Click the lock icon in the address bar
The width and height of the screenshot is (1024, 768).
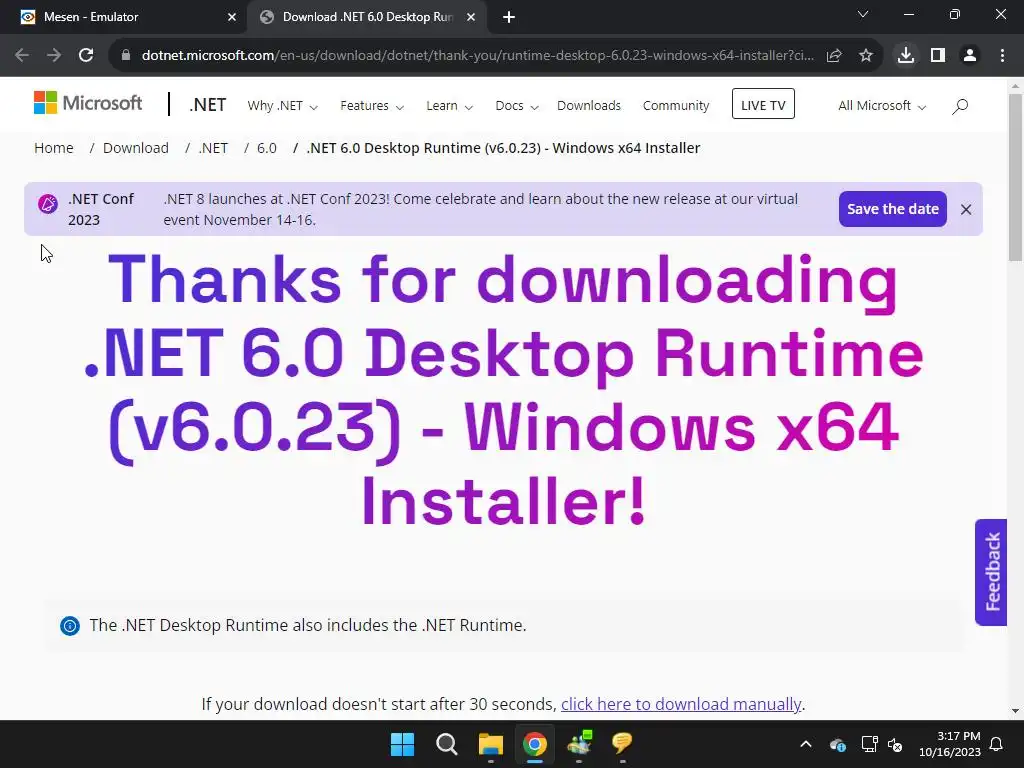coord(126,56)
